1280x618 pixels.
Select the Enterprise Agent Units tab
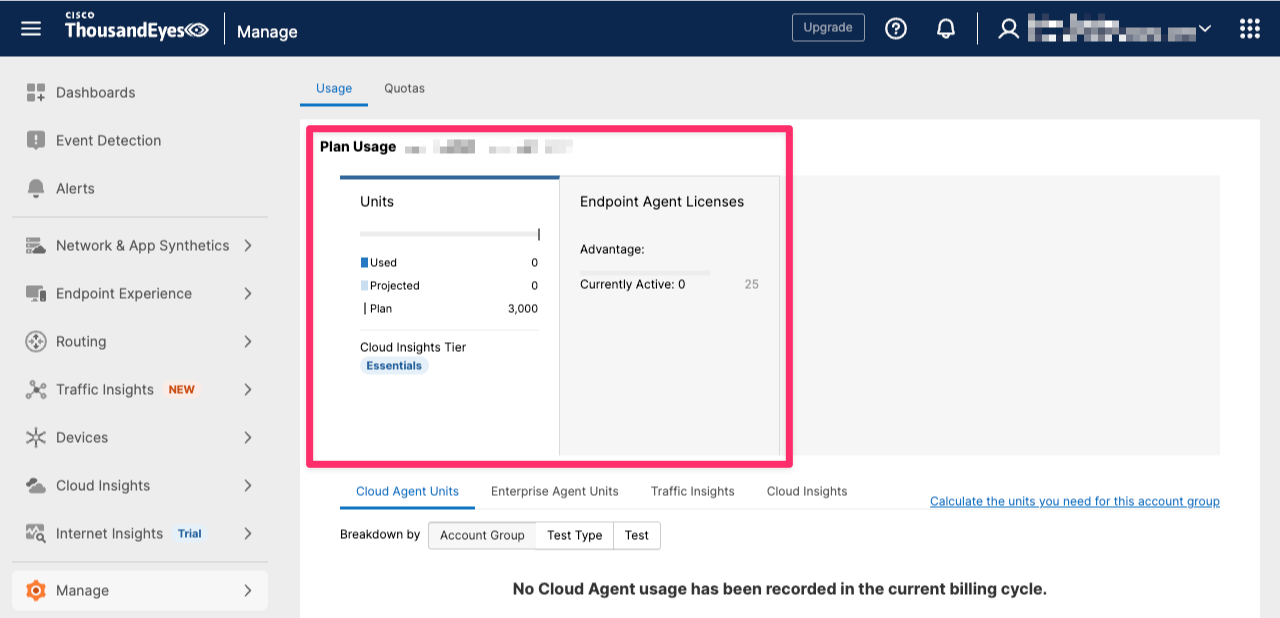pyautogui.click(x=555, y=492)
